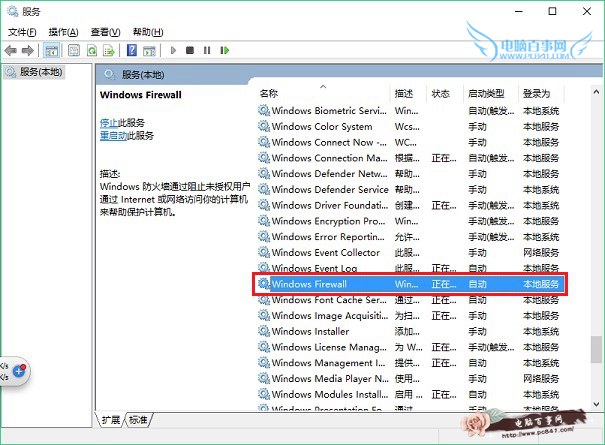
Task: Open the 帮助(H) menu
Action: [x=148, y=32]
